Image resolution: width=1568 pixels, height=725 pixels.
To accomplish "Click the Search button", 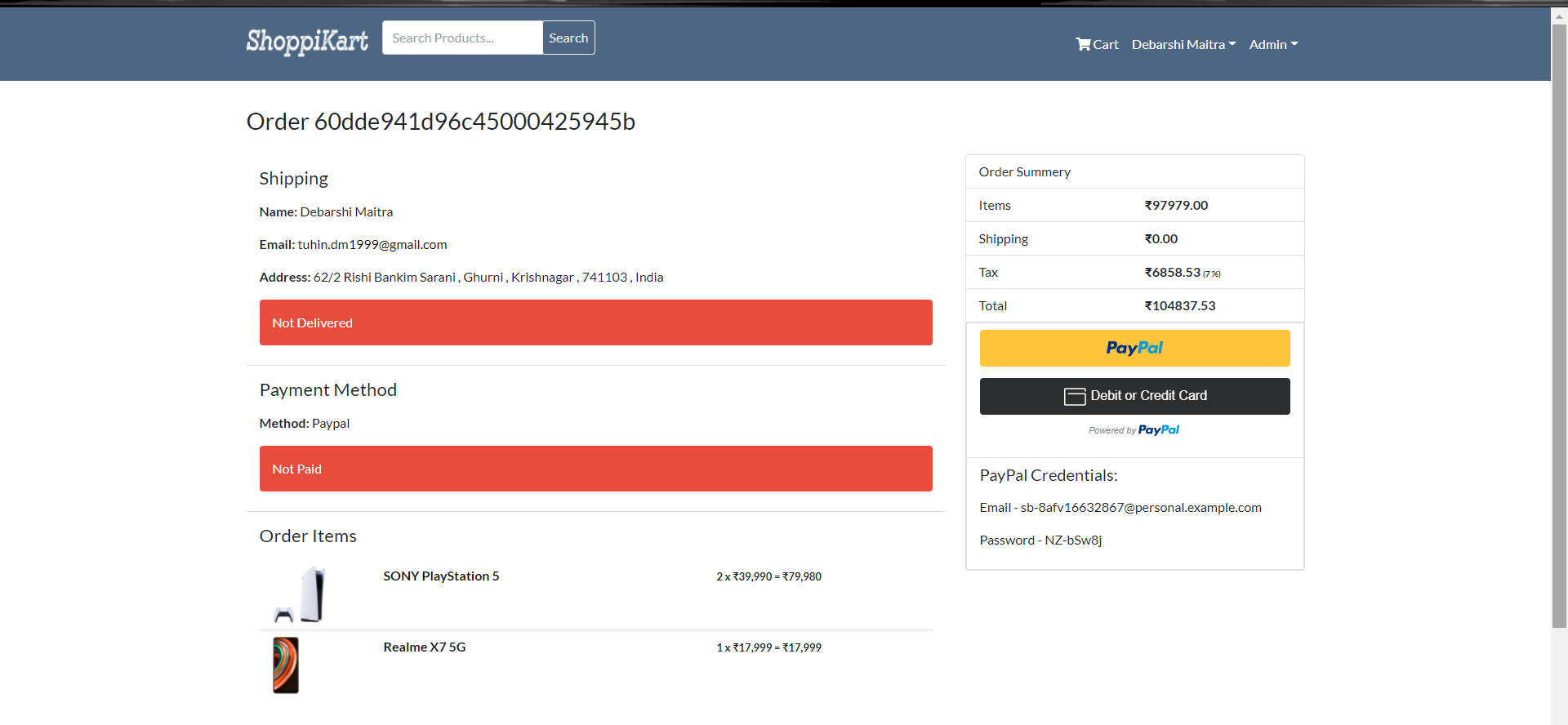I will tap(568, 38).
